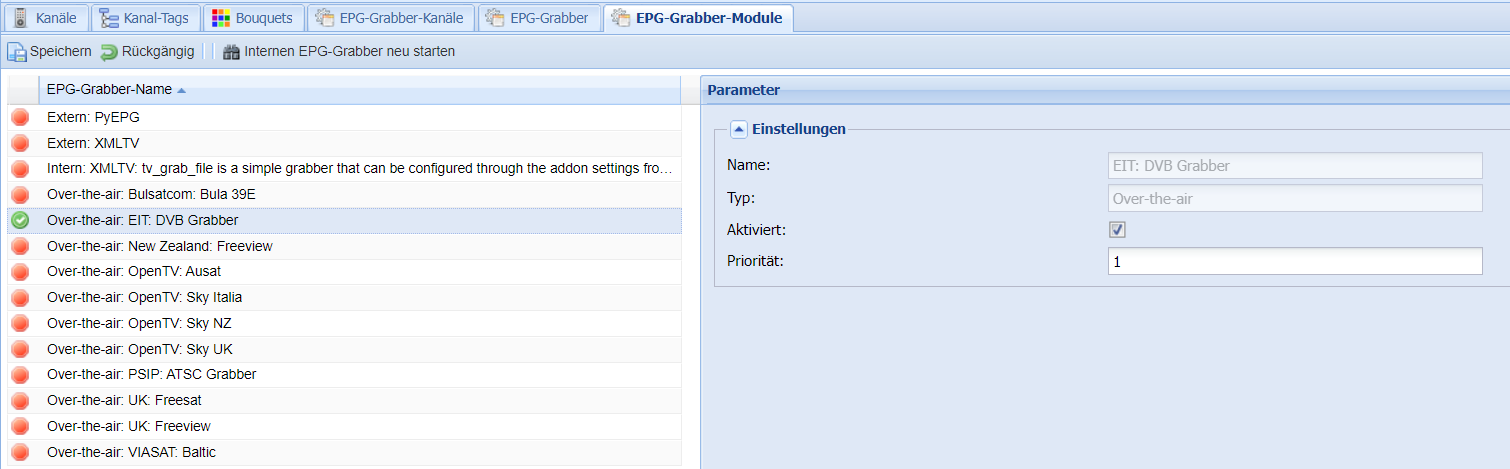Click the Priorität input field
Viewport: 1510px width, 469px height.
pos(1294,262)
